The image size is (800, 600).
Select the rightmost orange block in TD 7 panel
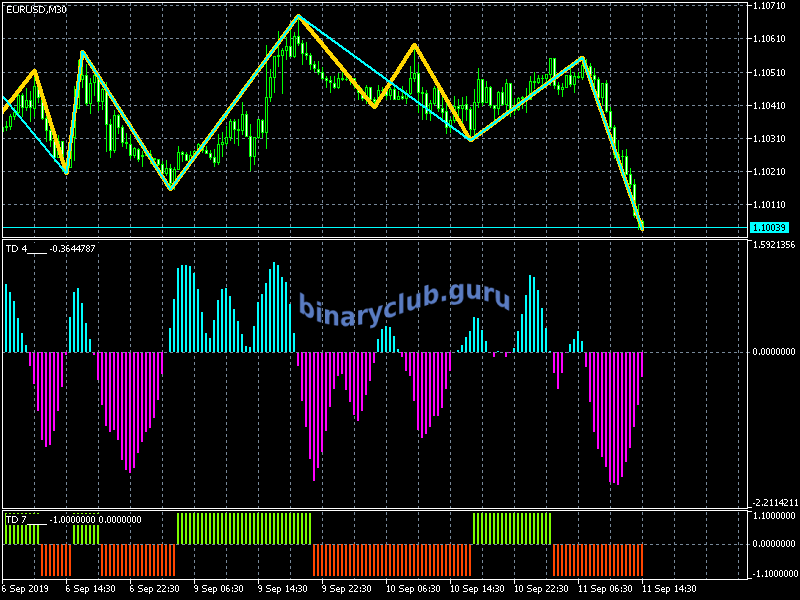tap(598, 559)
